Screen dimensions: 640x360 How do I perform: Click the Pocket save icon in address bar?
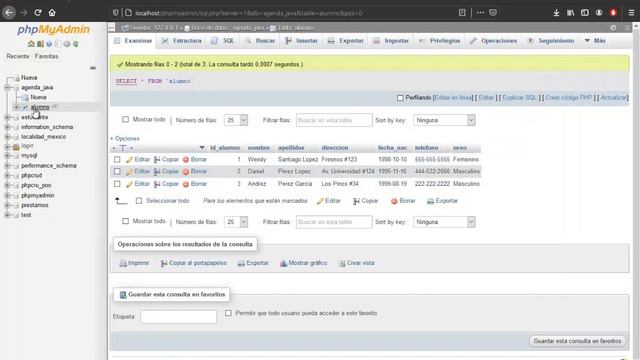(493, 13)
